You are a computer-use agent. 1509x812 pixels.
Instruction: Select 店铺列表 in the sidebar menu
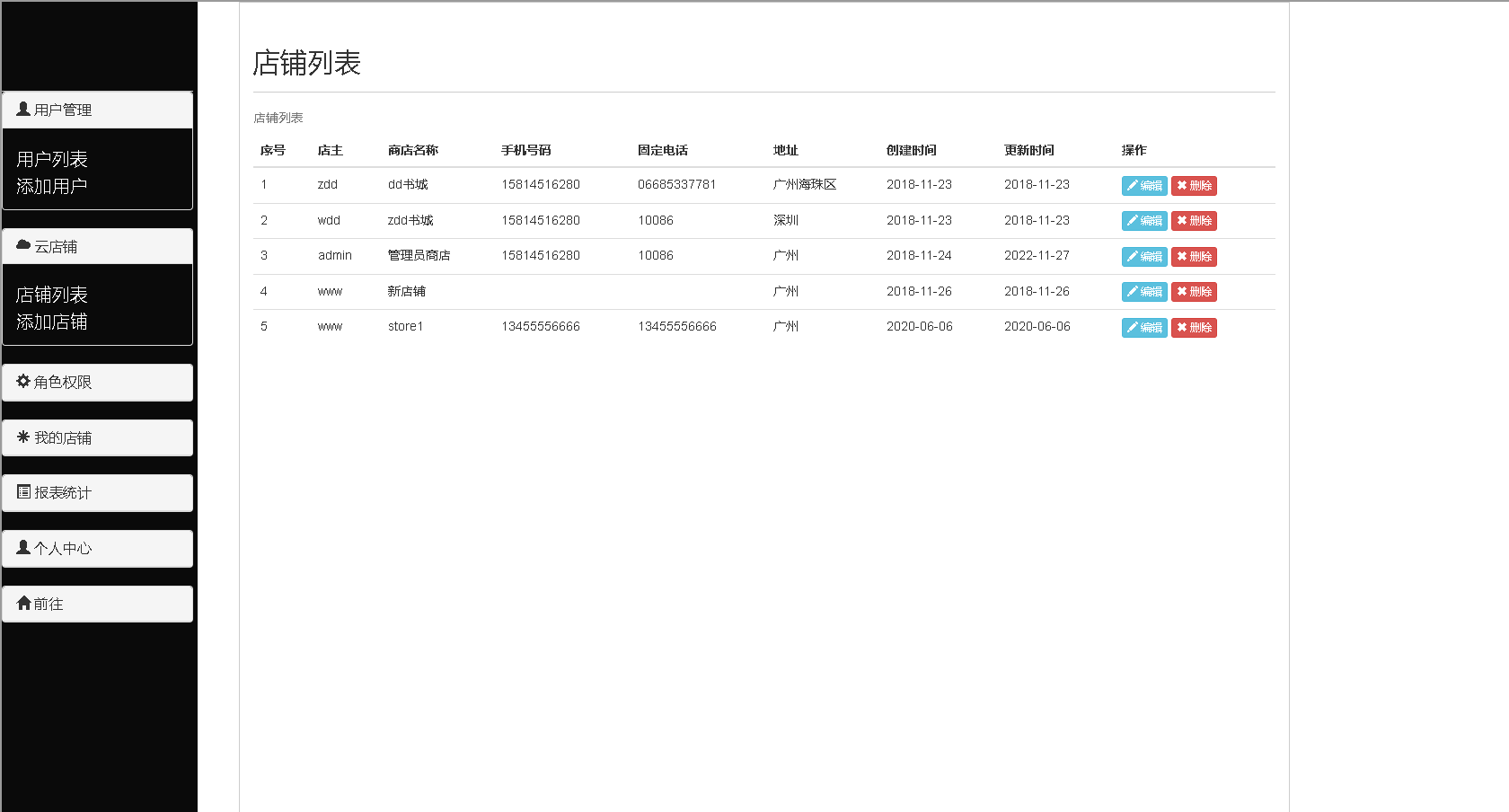52,295
